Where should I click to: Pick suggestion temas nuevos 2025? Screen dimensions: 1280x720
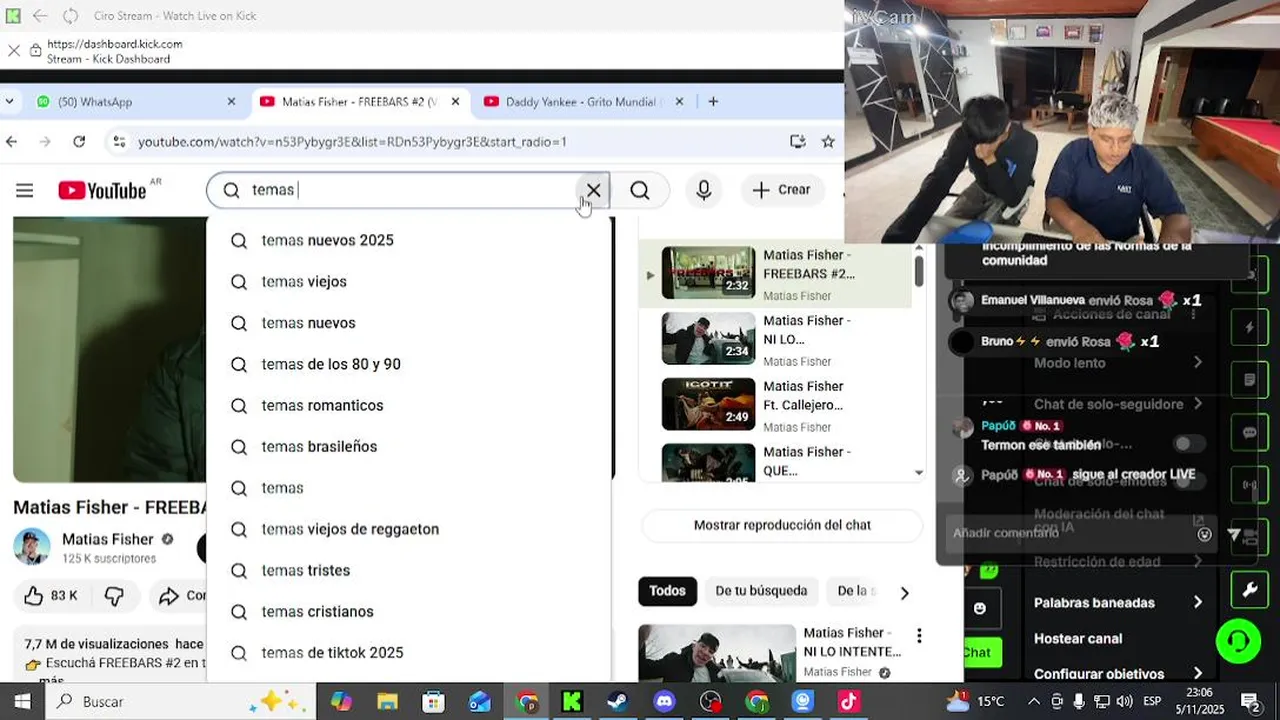click(408, 240)
